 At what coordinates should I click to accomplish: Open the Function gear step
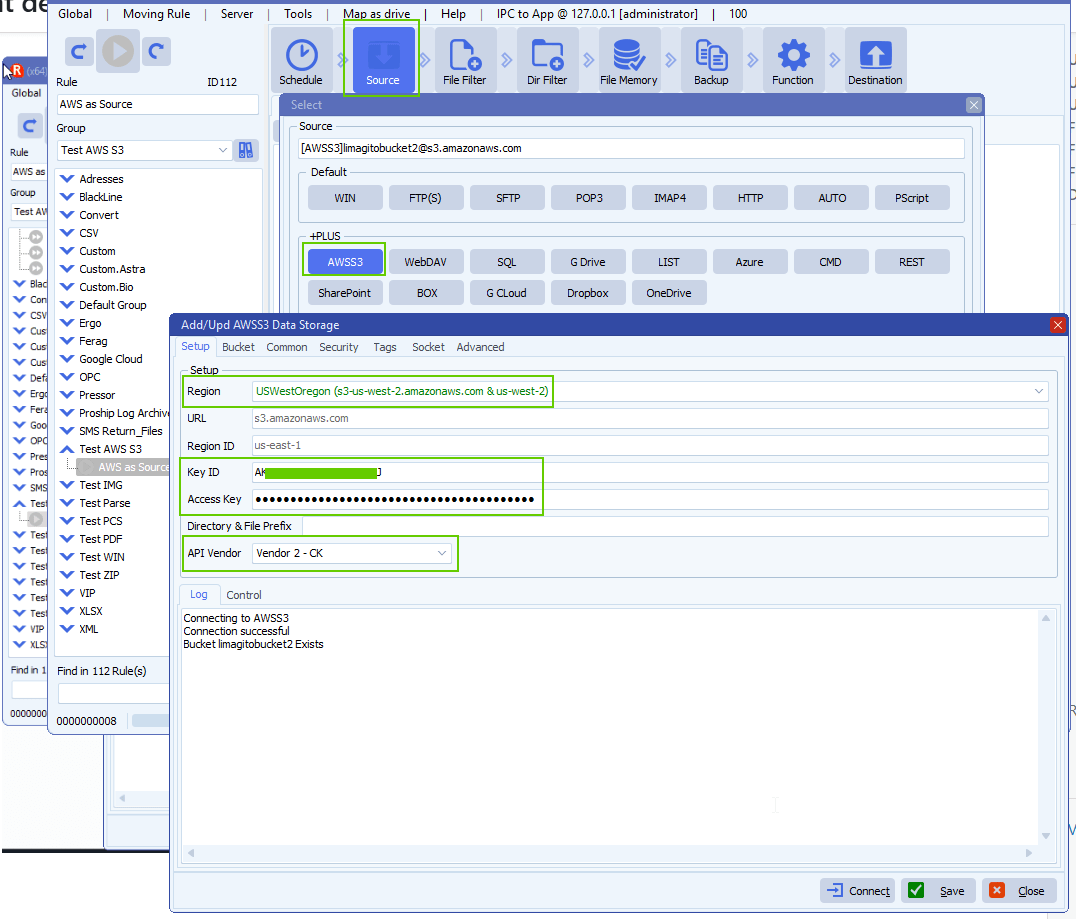(793, 60)
